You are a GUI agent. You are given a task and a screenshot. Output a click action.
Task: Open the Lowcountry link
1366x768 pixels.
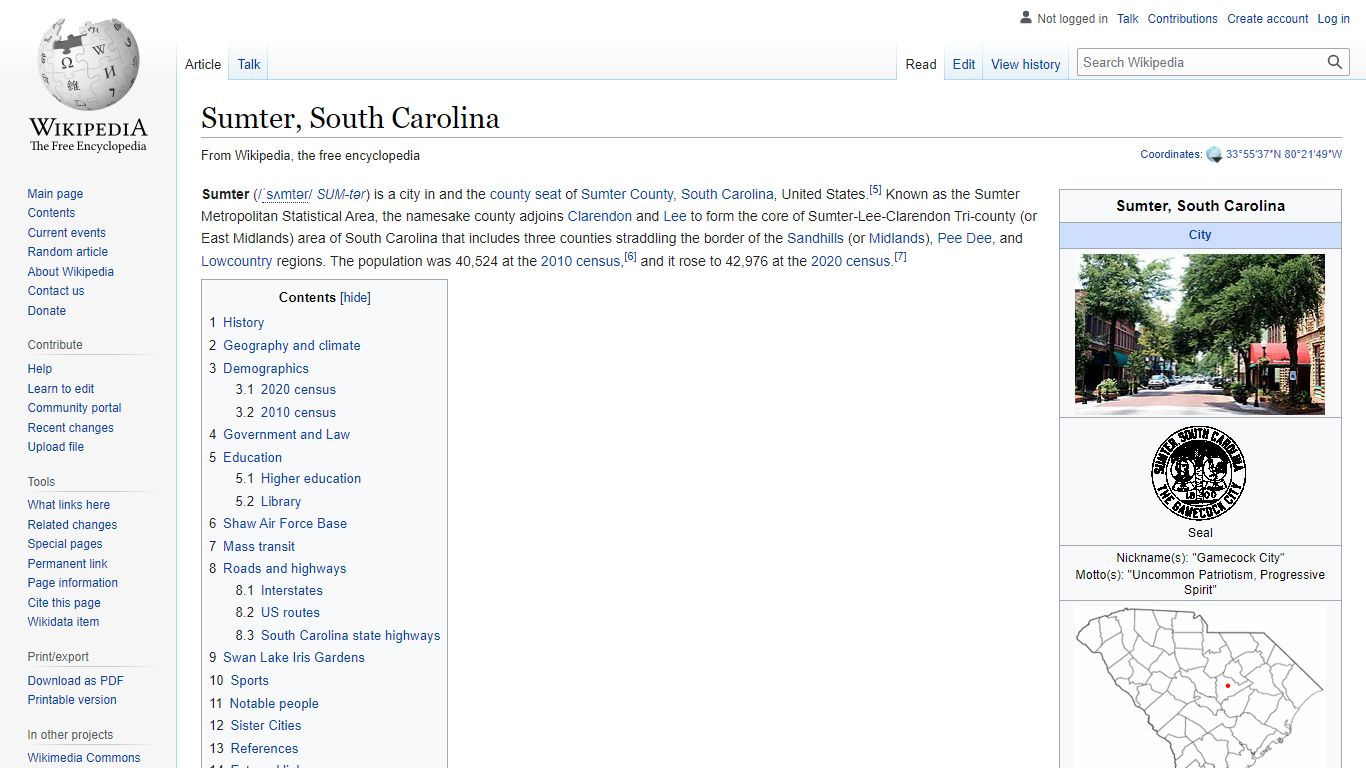236,261
